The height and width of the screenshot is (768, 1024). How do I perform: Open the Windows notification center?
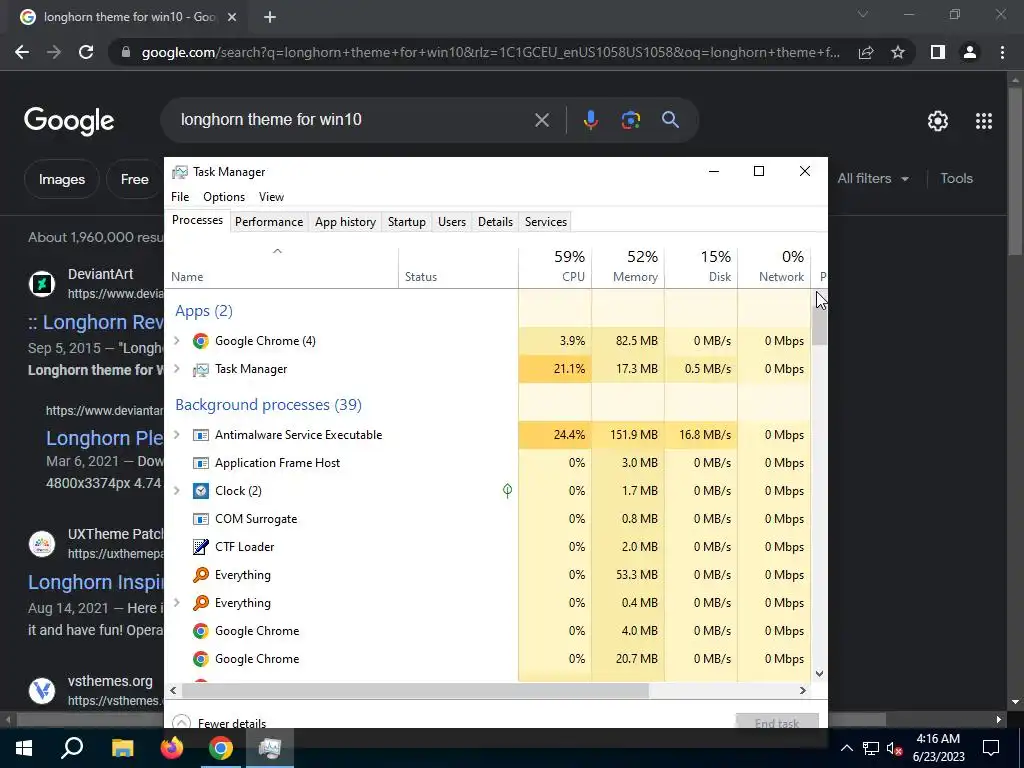[991, 748]
